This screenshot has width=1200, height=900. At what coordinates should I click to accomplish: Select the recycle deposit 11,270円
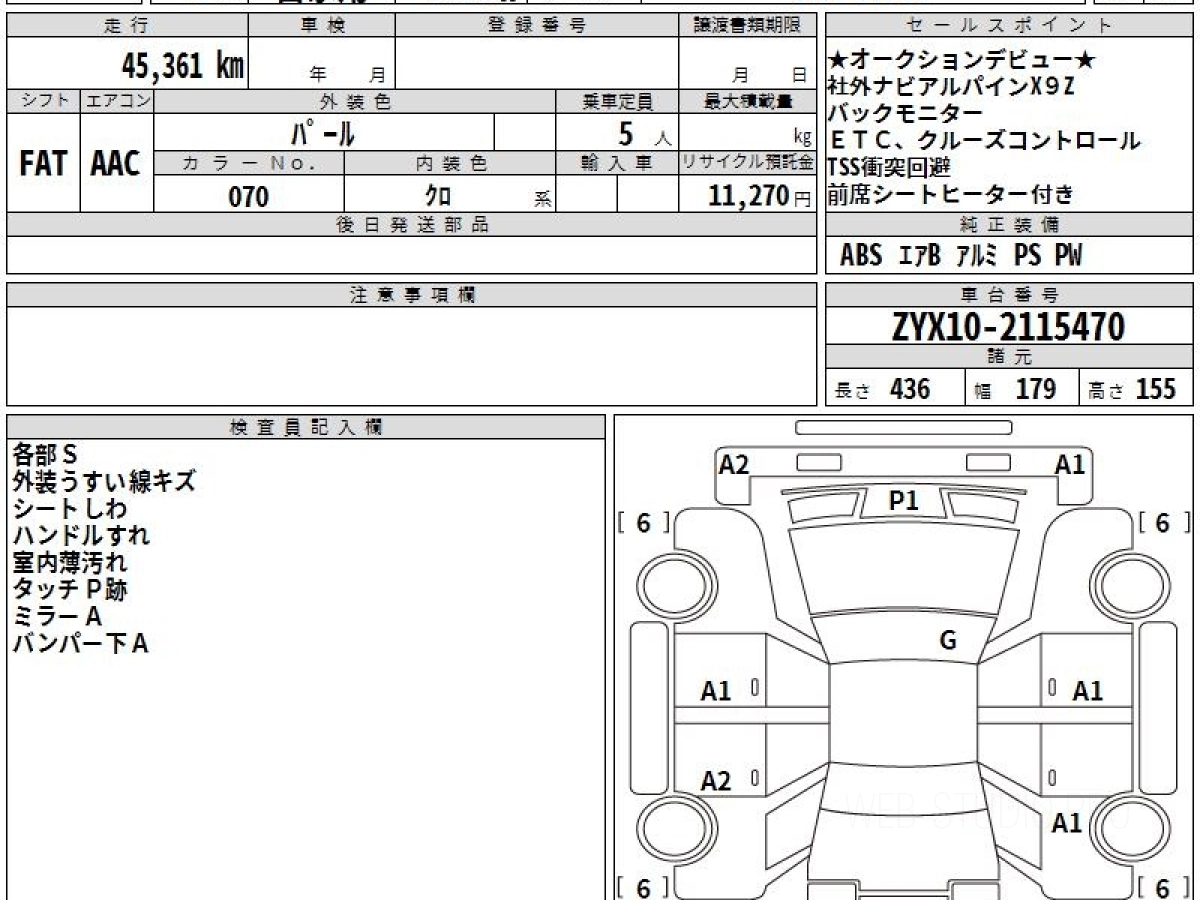click(760, 196)
